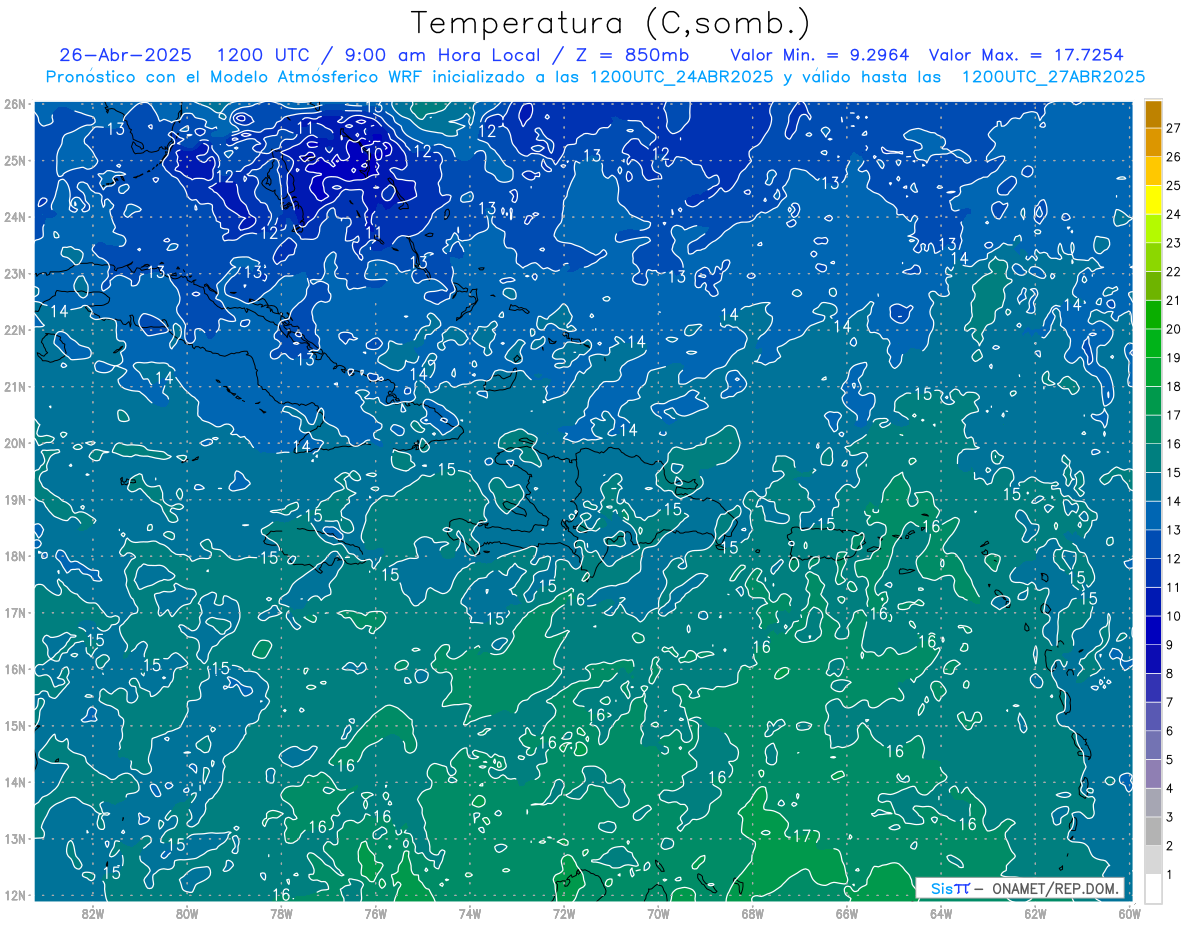Click the "10" contour label on the map
Screen dimensions: 1200x927
[x=373, y=153]
